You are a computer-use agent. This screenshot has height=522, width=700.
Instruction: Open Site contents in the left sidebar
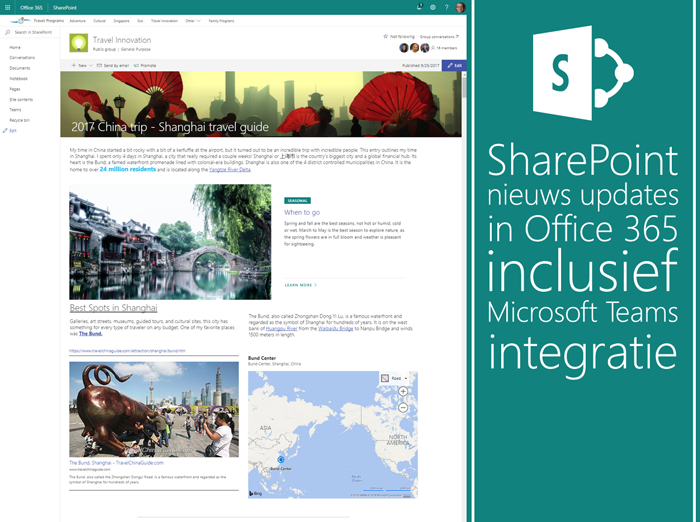(x=21, y=99)
